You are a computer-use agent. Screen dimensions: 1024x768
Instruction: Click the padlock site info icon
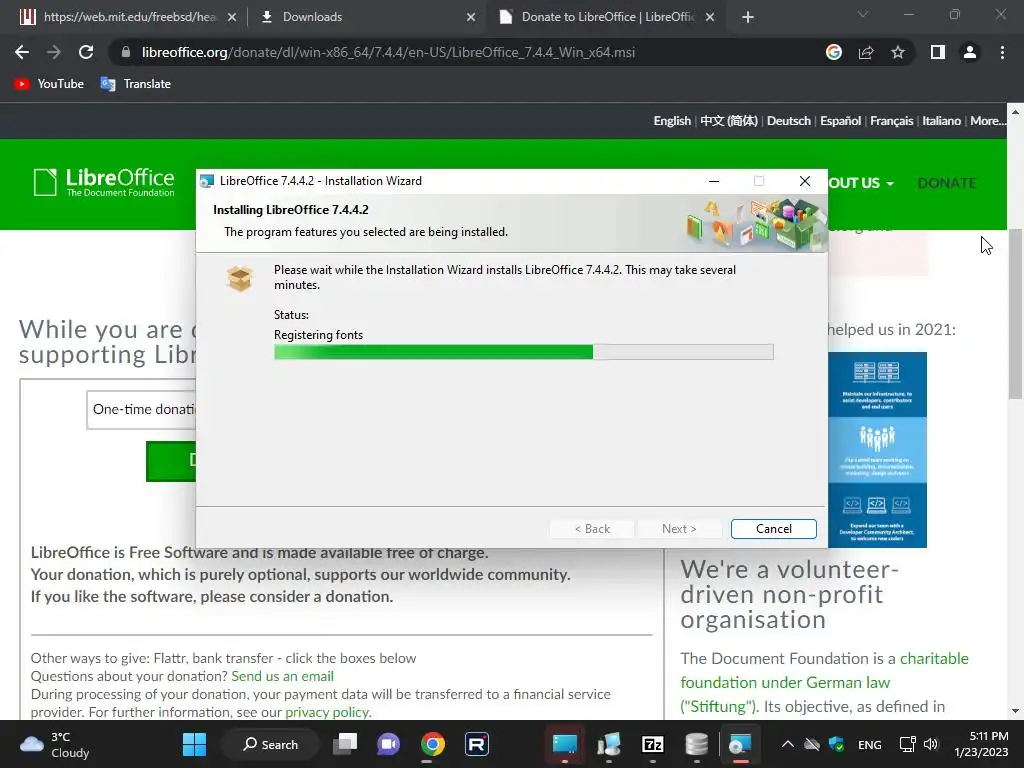tap(125, 52)
